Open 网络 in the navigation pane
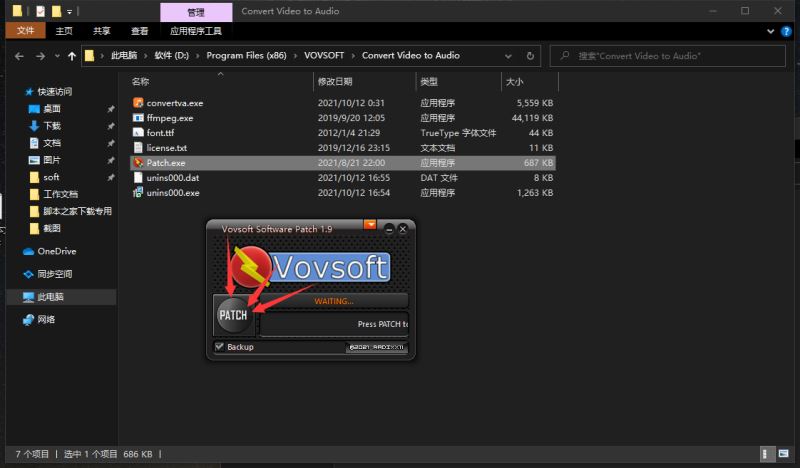The image size is (800, 468). pyautogui.click(x=46, y=319)
